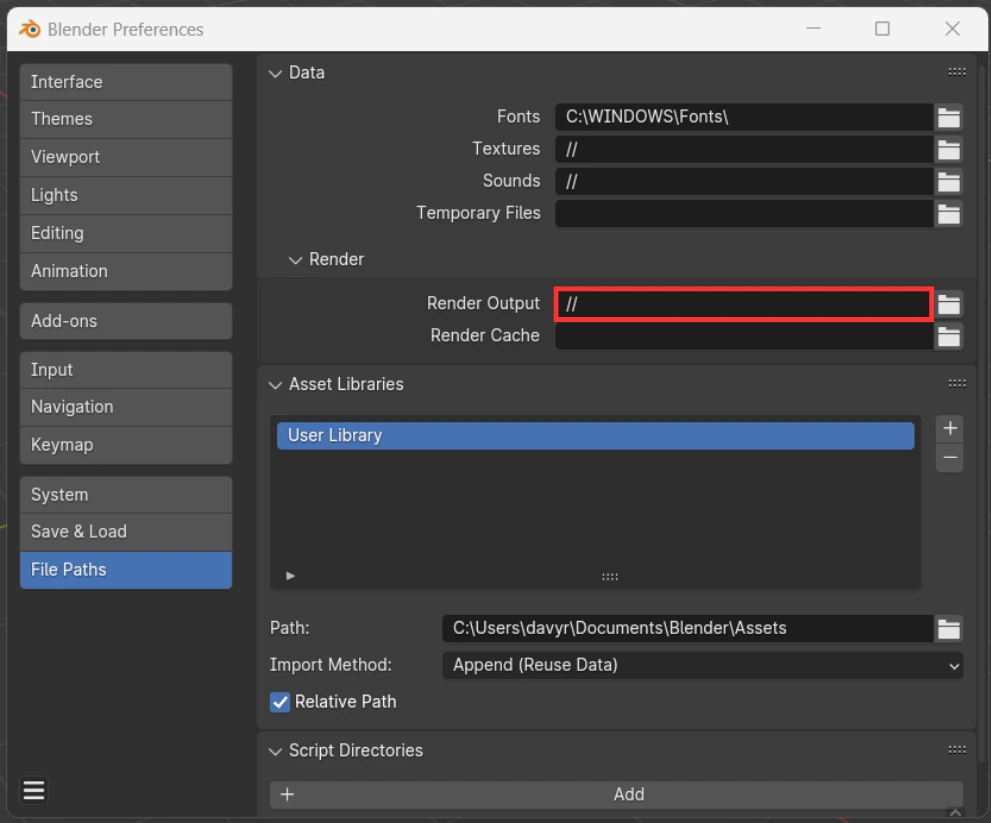The image size is (991, 823).
Task: Click Data panel drag grip dots
Action: [x=957, y=72]
